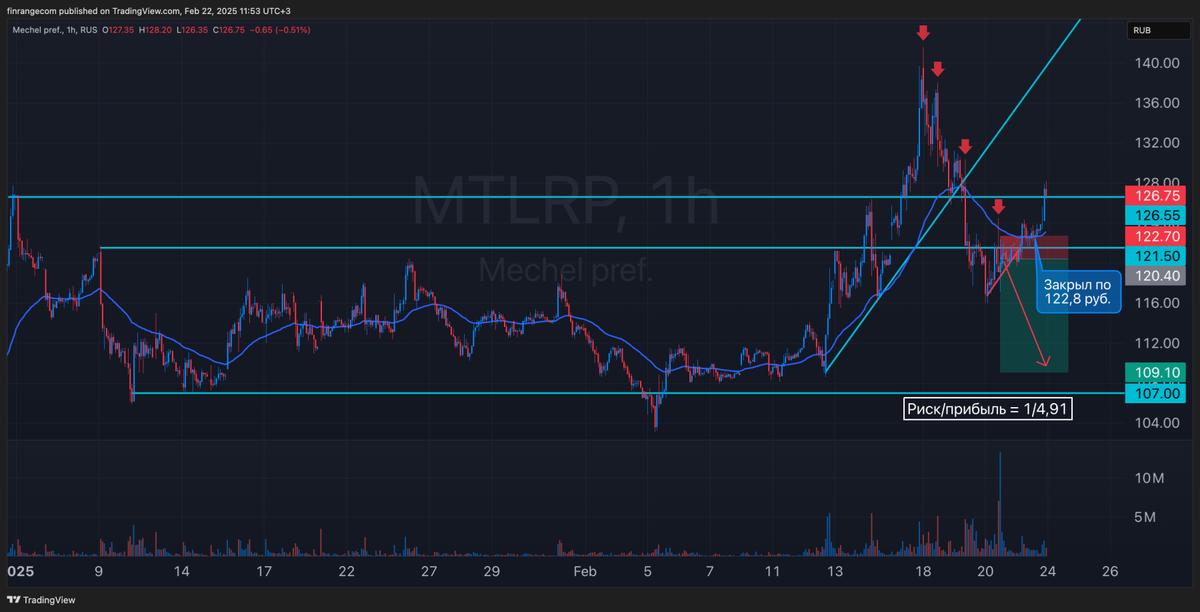Click date 26 on the time axis

click(1109, 572)
